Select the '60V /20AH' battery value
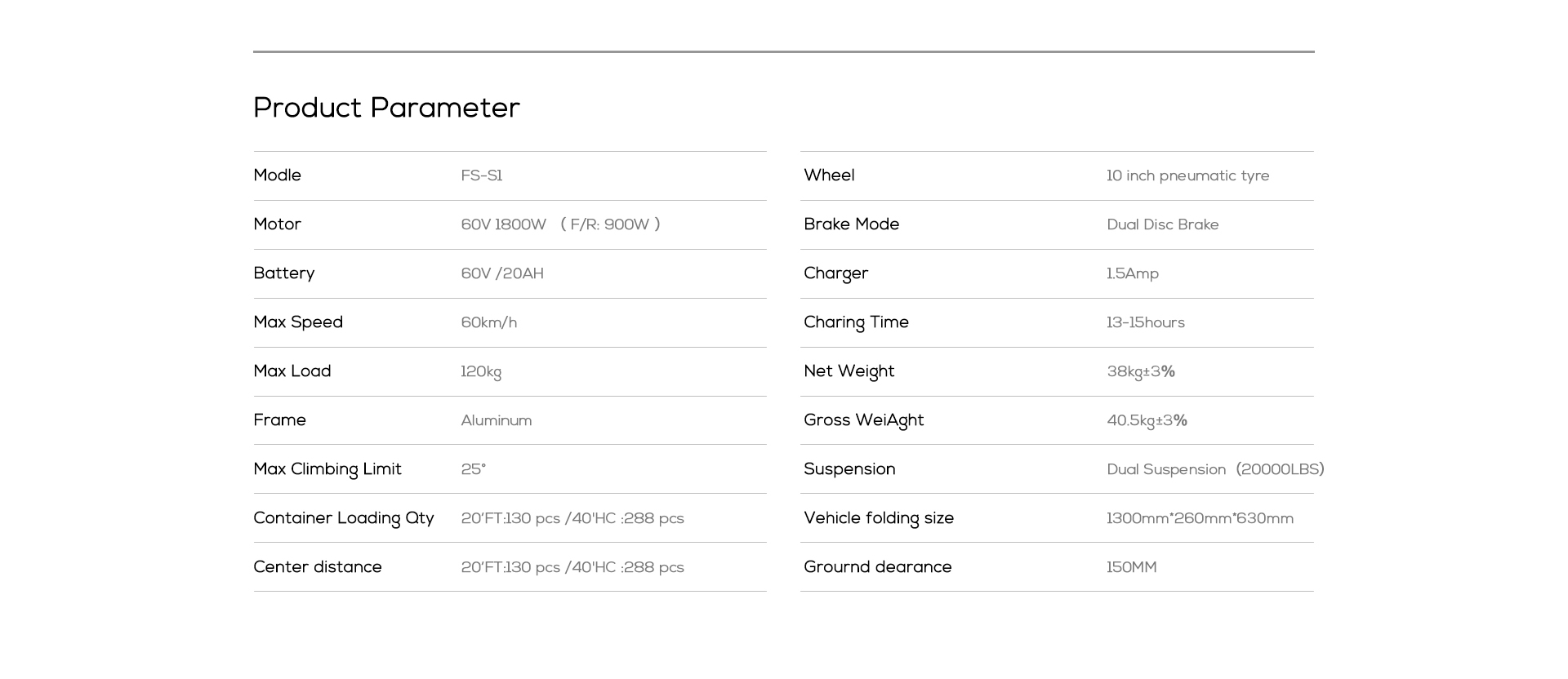The width and height of the screenshot is (1568, 679). [502, 273]
